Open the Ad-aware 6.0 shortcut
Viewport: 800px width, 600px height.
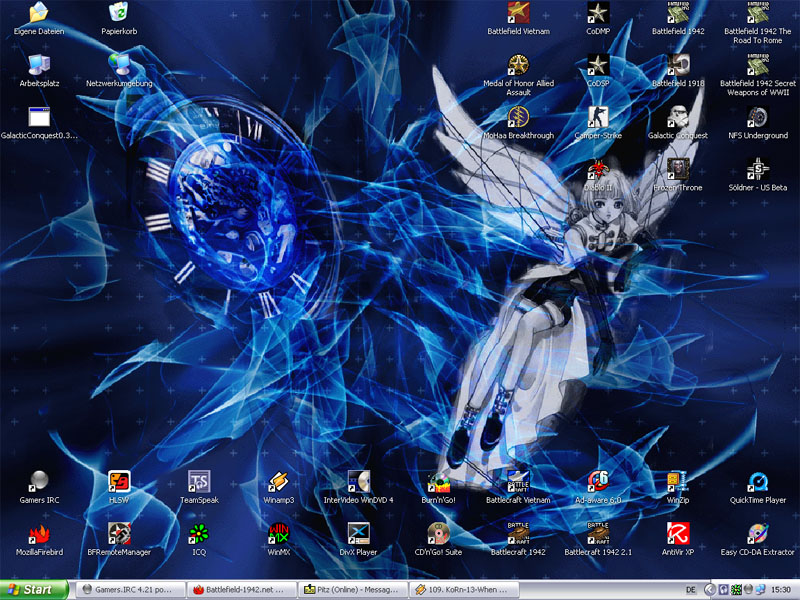point(598,482)
